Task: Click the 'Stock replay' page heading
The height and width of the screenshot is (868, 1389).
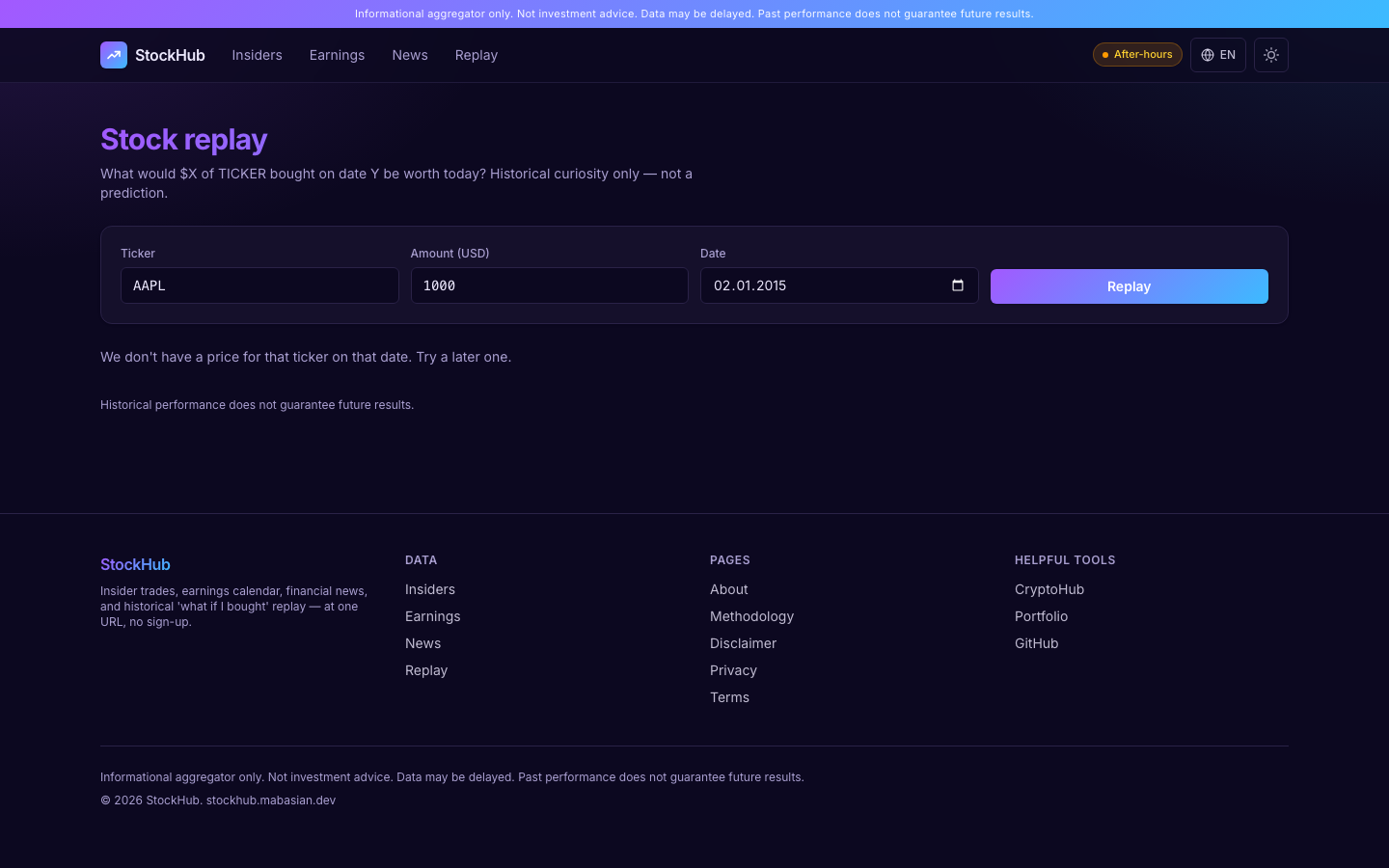Action: 183,140
